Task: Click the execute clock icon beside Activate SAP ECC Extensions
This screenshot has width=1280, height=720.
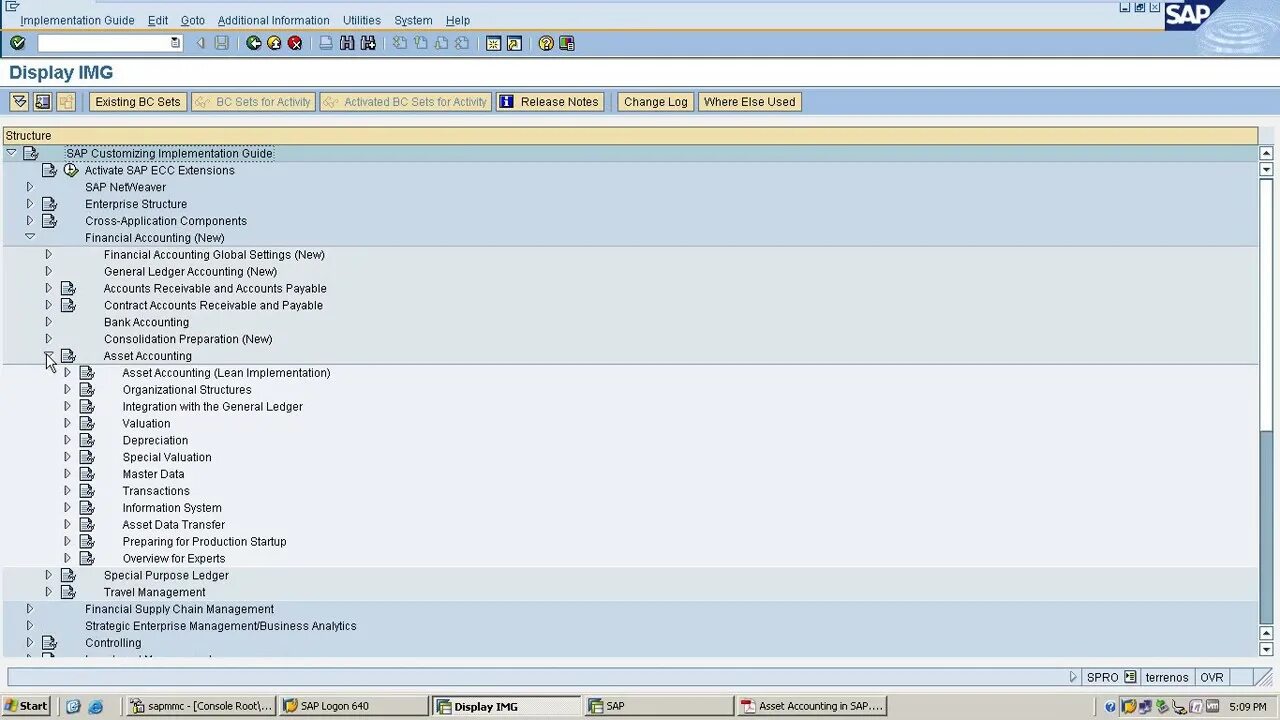Action: tap(71, 170)
